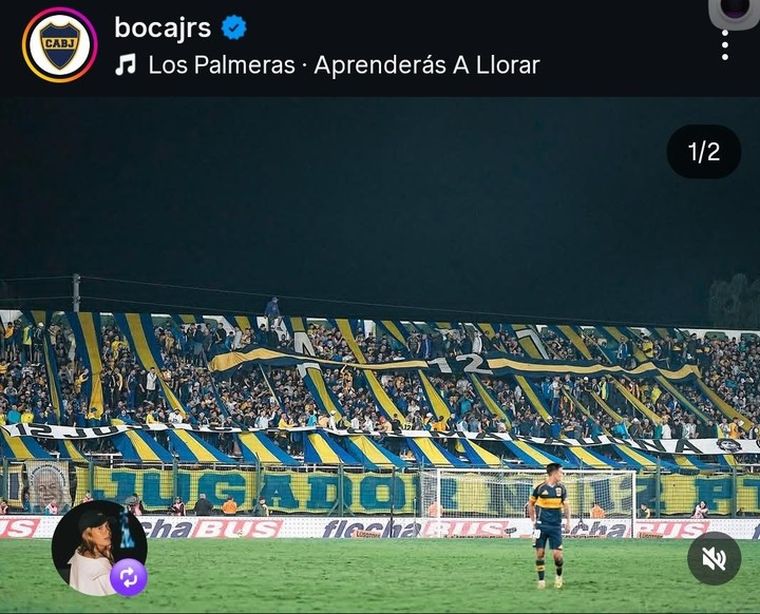The height and width of the screenshot is (614, 760).
Task: Tap the dark night sky above the stand
Action: click(x=339, y=194)
